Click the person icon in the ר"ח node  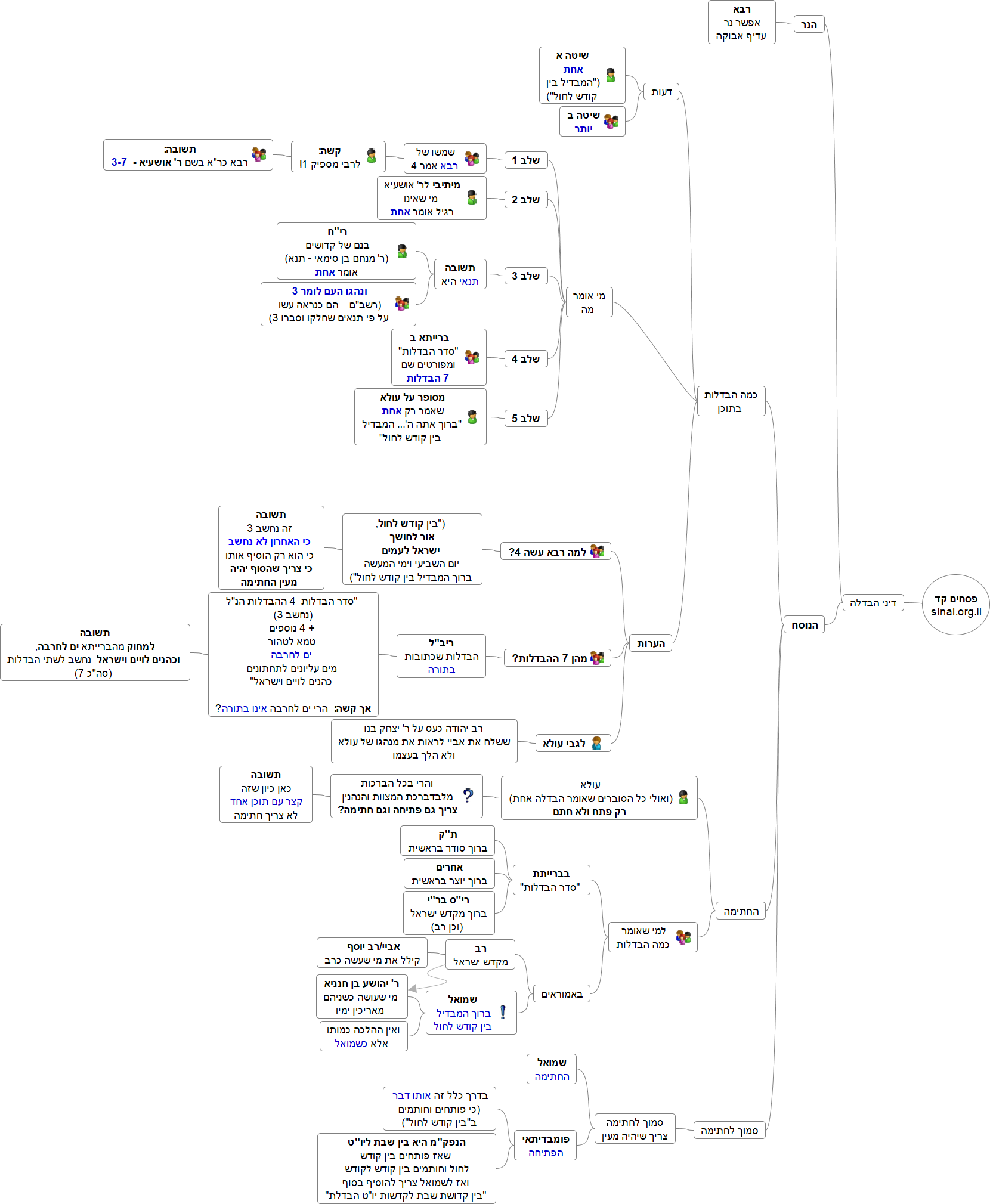[402, 251]
